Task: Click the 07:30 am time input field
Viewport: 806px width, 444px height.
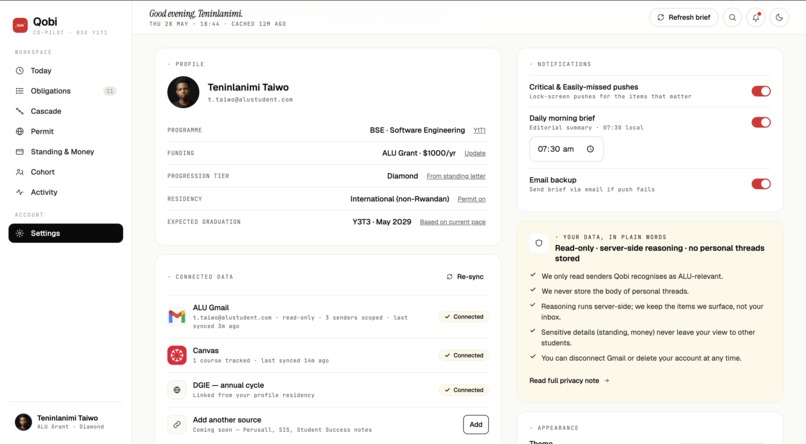Action: click(x=566, y=149)
